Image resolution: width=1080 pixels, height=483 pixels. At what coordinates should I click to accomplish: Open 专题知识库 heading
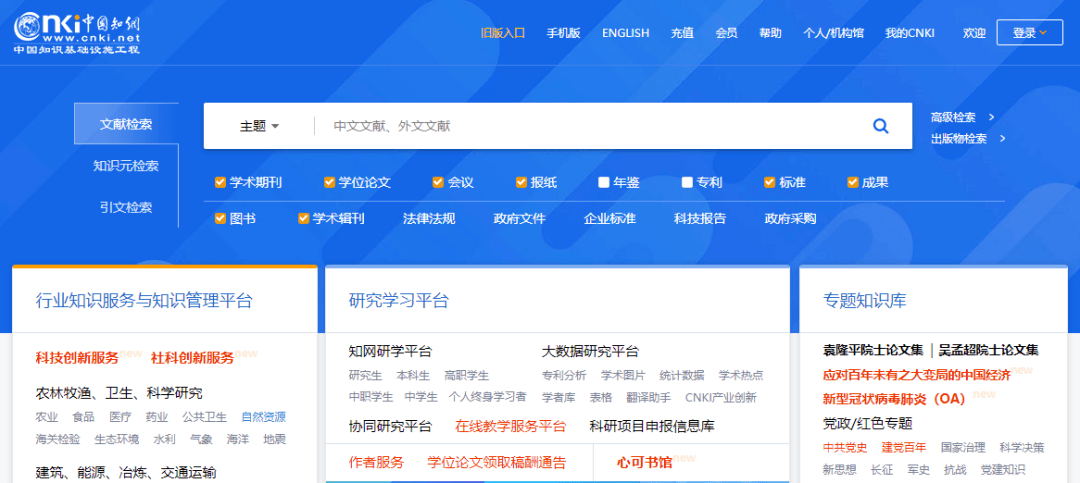coord(864,300)
